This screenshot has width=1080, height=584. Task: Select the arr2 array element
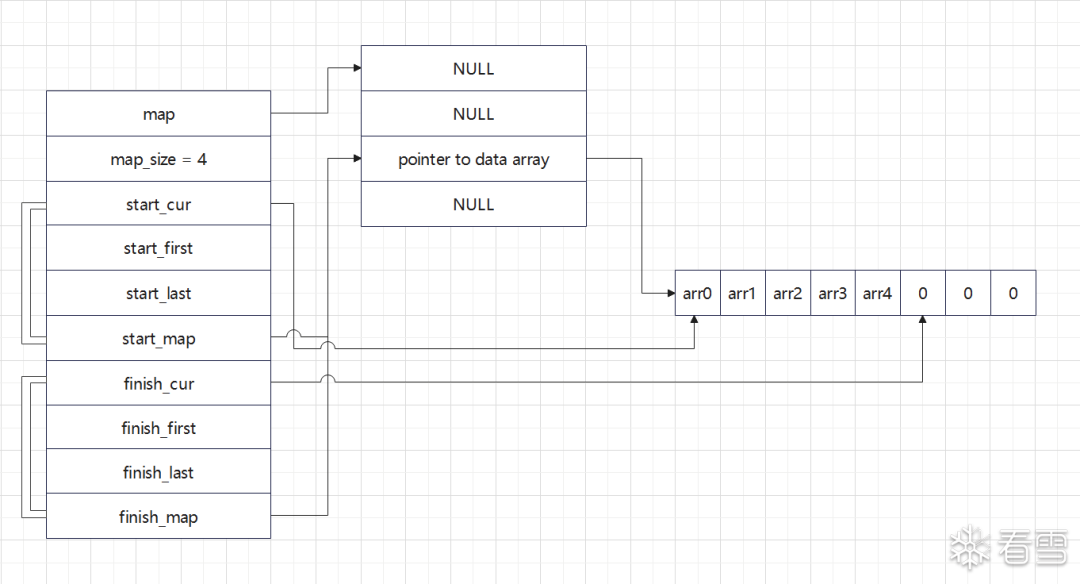(788, 293)
